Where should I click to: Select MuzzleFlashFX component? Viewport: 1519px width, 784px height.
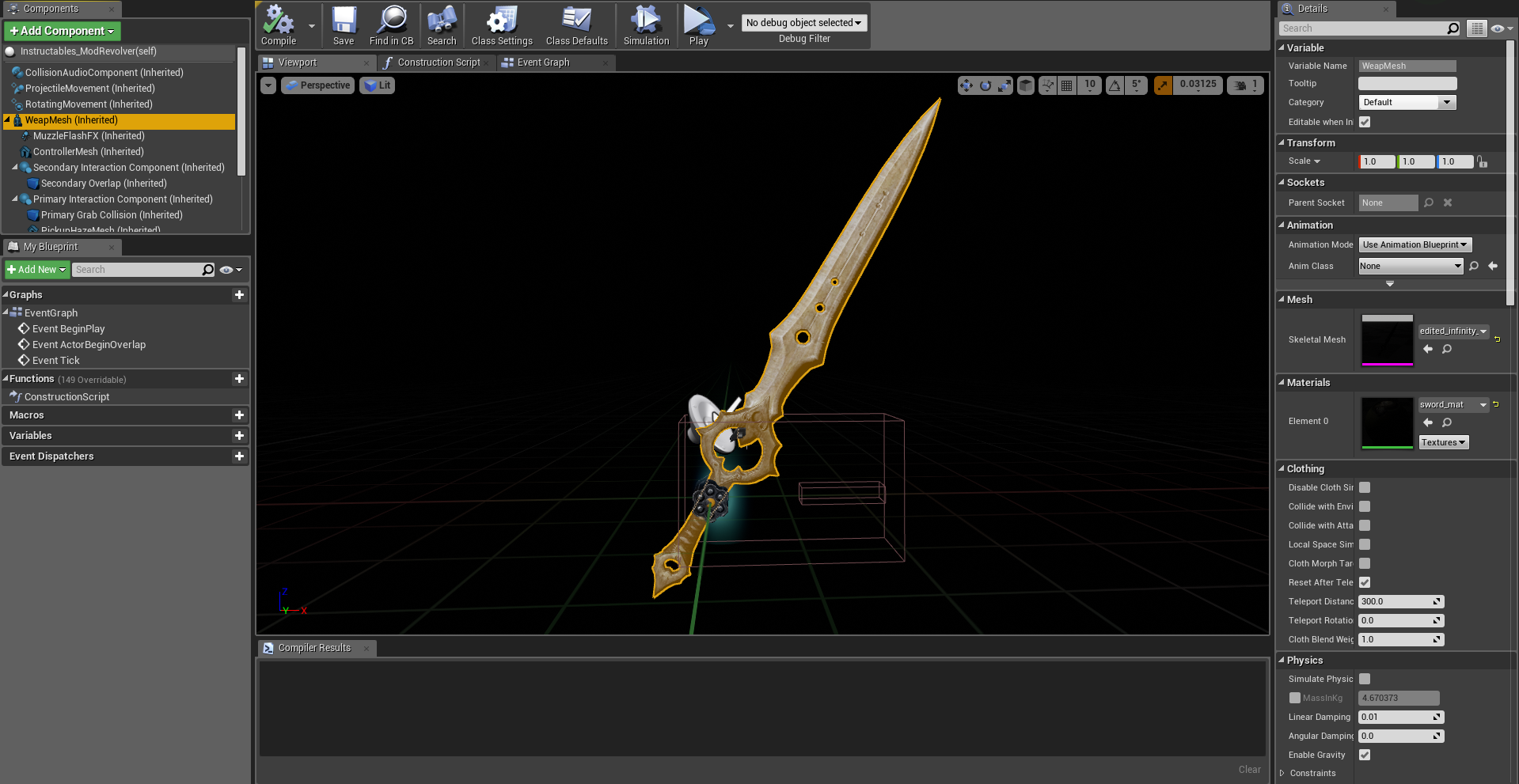[x=89, y=136]
